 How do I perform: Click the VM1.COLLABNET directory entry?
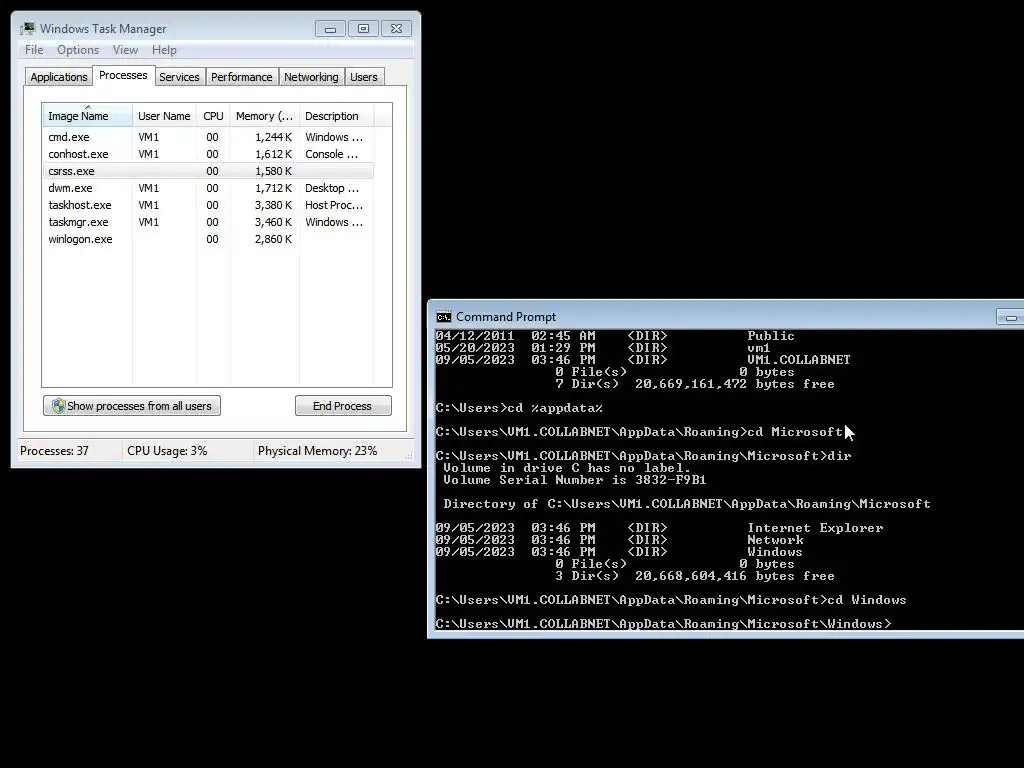click(799, 360)
